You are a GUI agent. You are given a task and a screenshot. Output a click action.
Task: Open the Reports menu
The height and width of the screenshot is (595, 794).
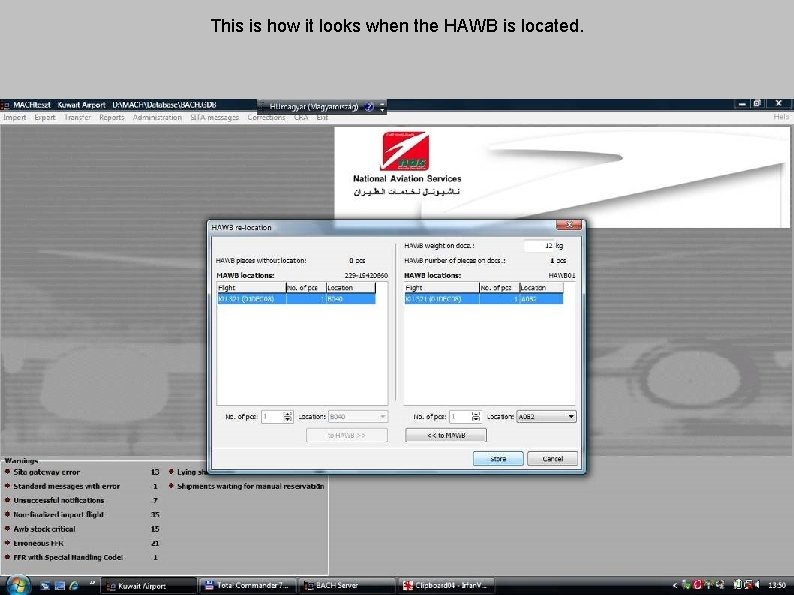pyautogui.click(x=112, y=117)
